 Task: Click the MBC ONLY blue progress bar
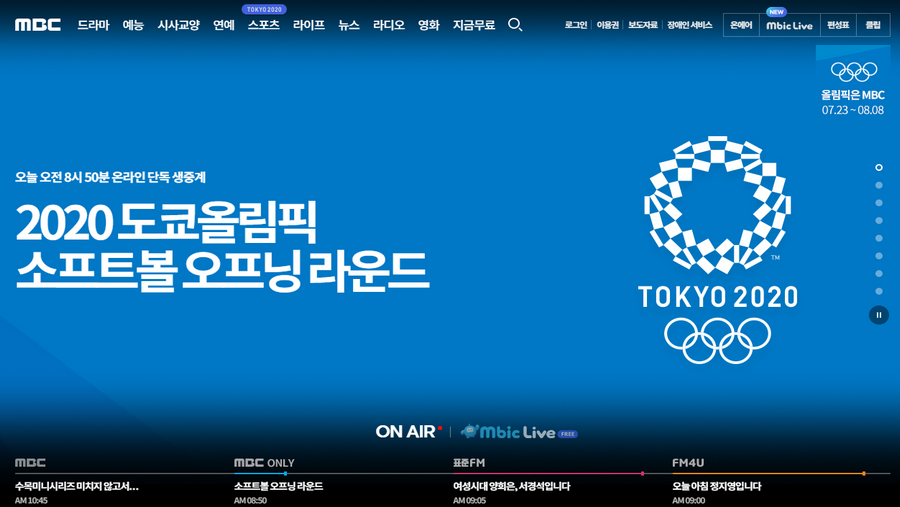click(x=260, y=474)
